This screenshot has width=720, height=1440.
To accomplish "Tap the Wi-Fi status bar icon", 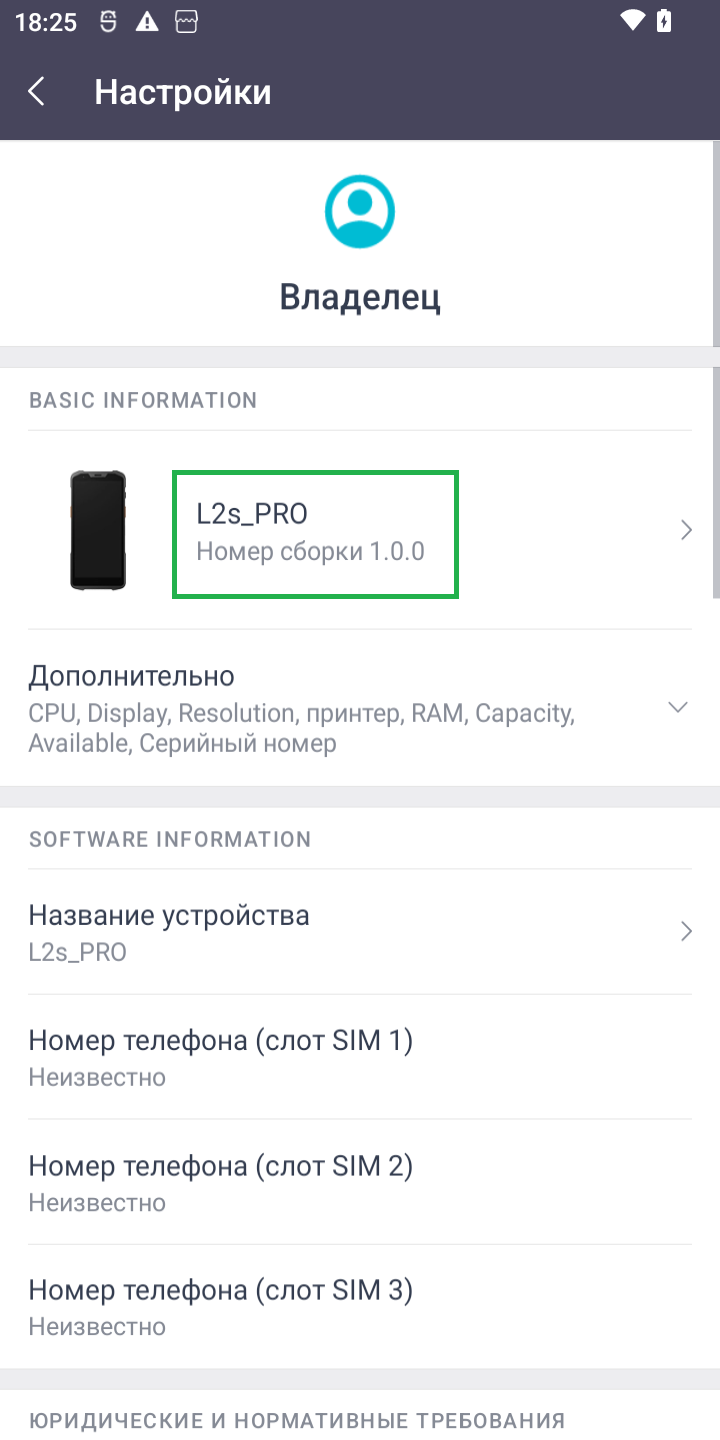I will coord(632,21).
